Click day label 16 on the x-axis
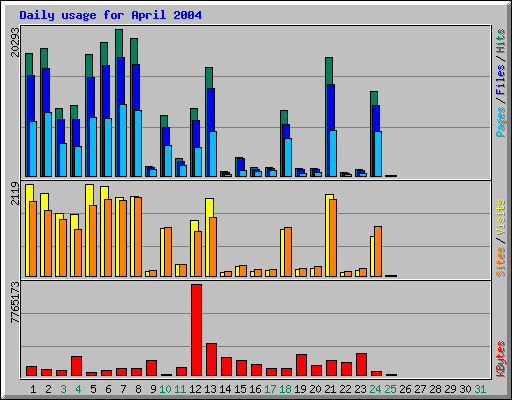The image size is (512, 400). pos(255,389)
